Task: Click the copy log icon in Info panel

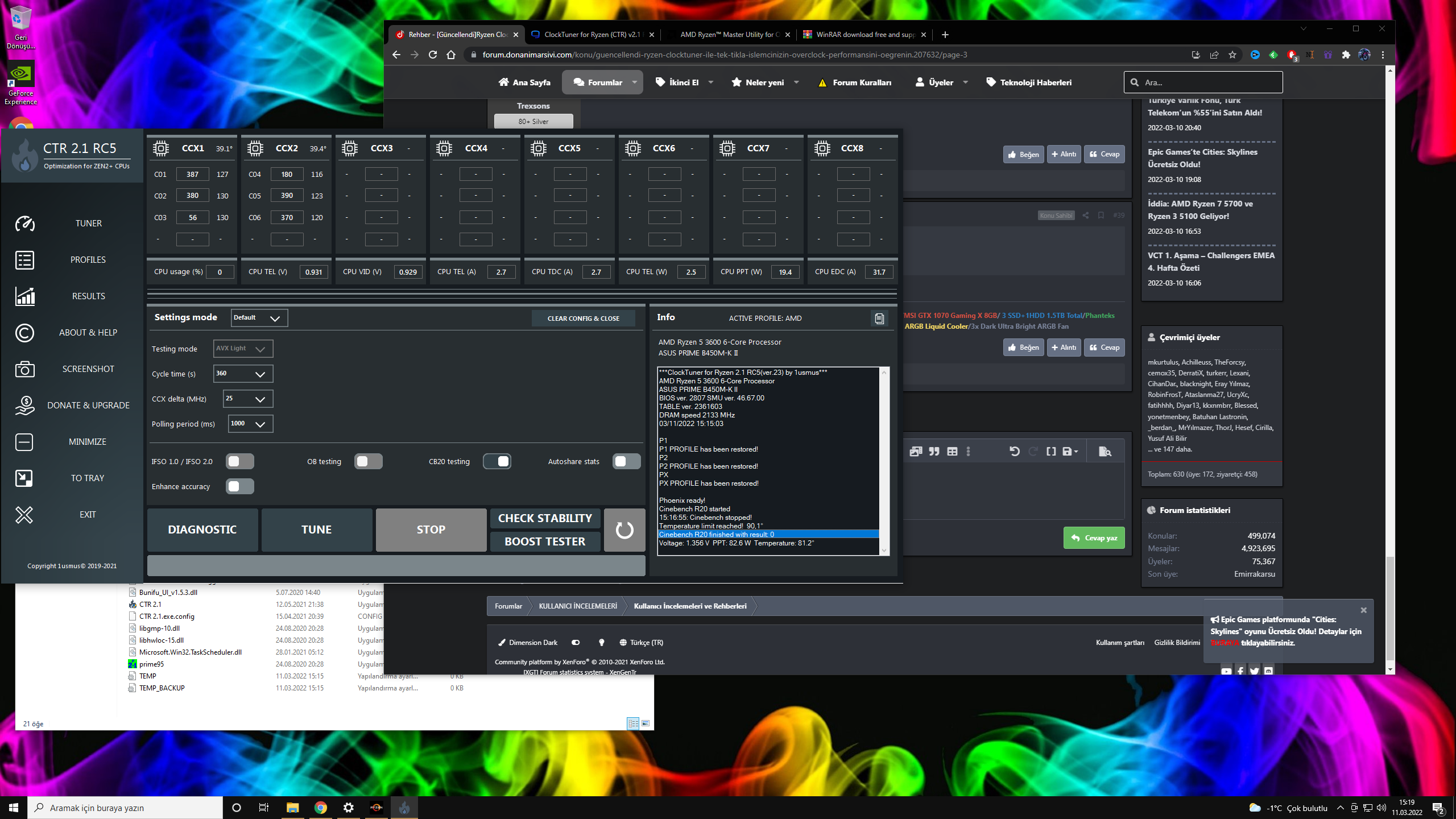Action: (879, 318)
